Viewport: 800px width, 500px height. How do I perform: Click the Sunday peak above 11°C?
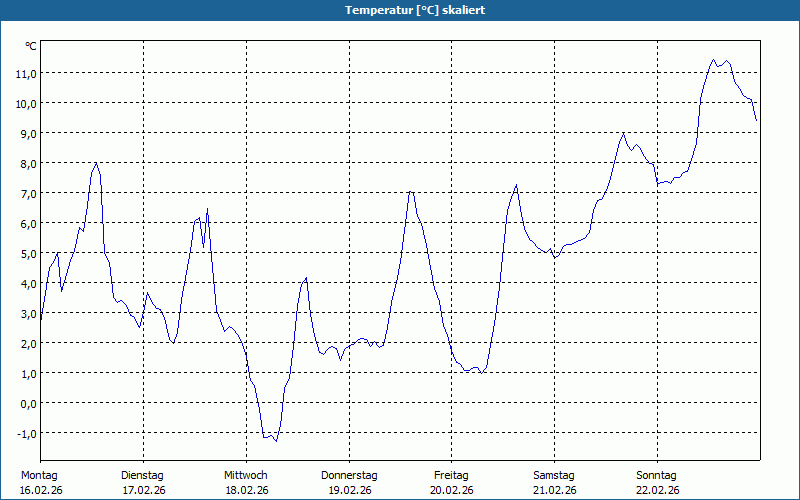click(x=714, y=60)
